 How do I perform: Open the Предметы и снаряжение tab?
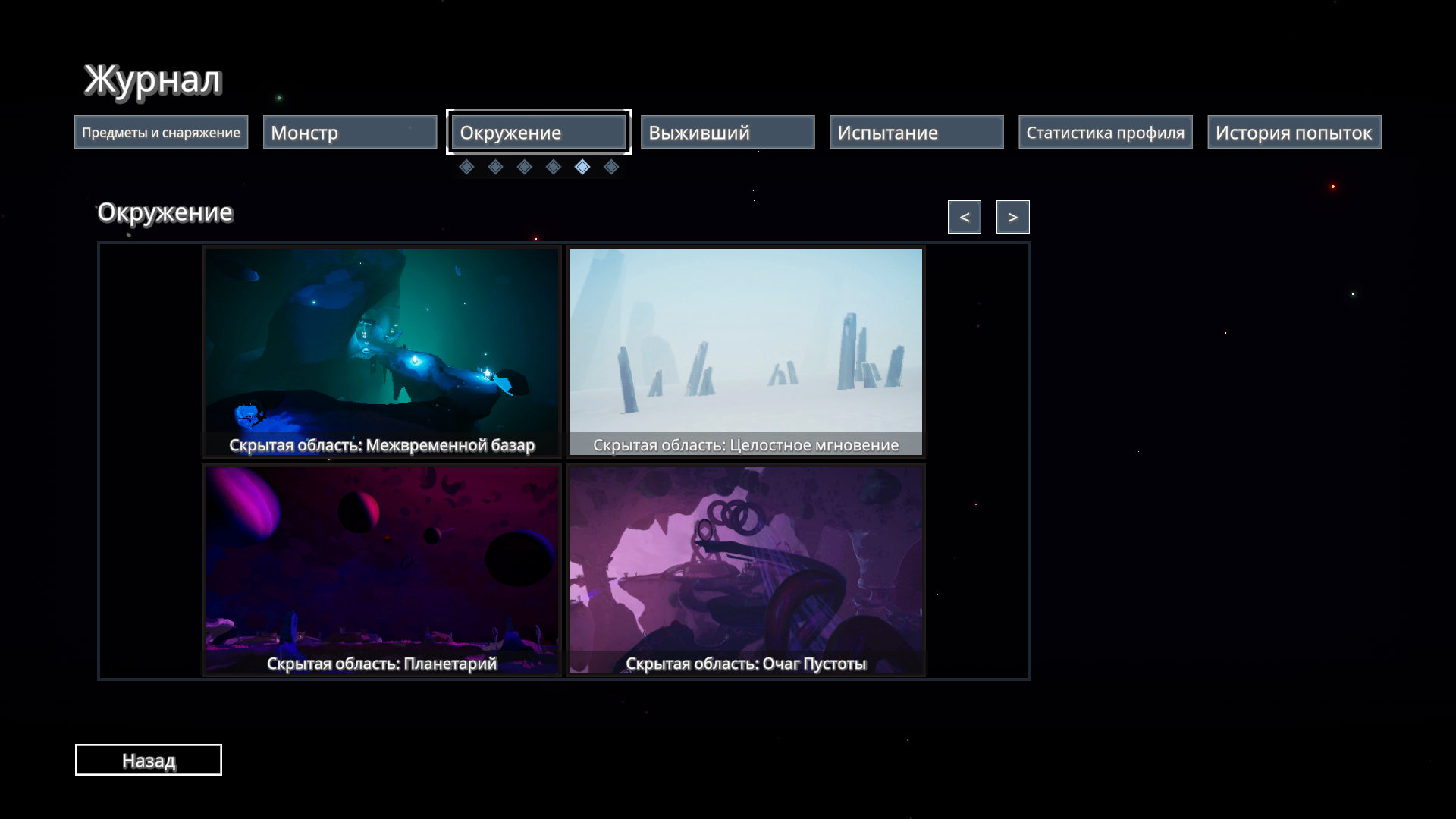point(161,133)
